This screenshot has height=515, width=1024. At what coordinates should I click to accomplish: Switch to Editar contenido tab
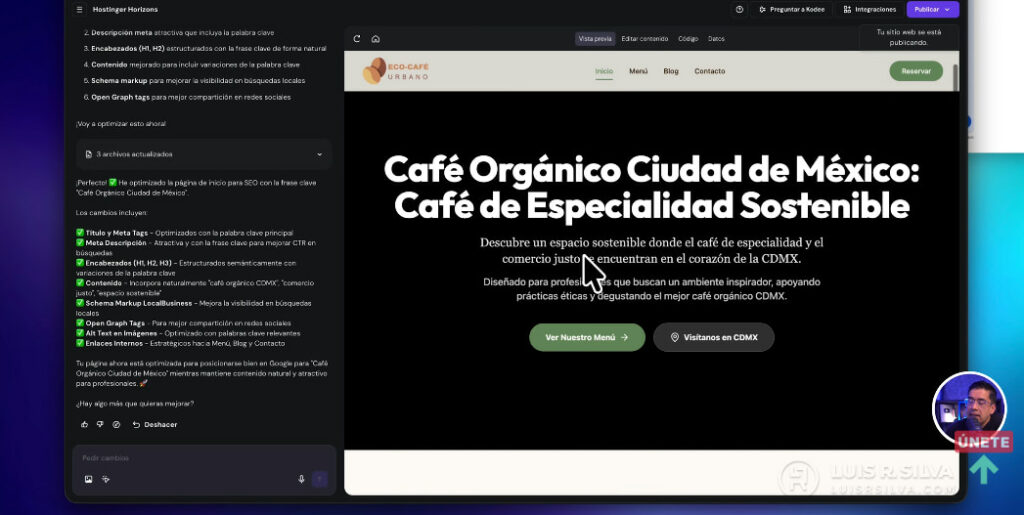[645, 39]
